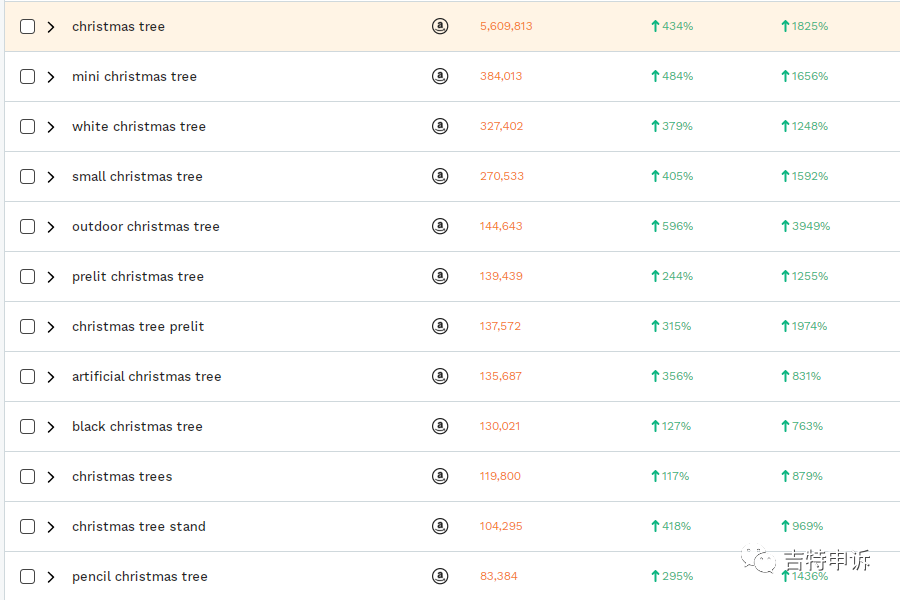Open Amazon icon beside white christmas tree
Image resolution: width=900 pixels, height=600 pixels.
click(x=440, y=126)
